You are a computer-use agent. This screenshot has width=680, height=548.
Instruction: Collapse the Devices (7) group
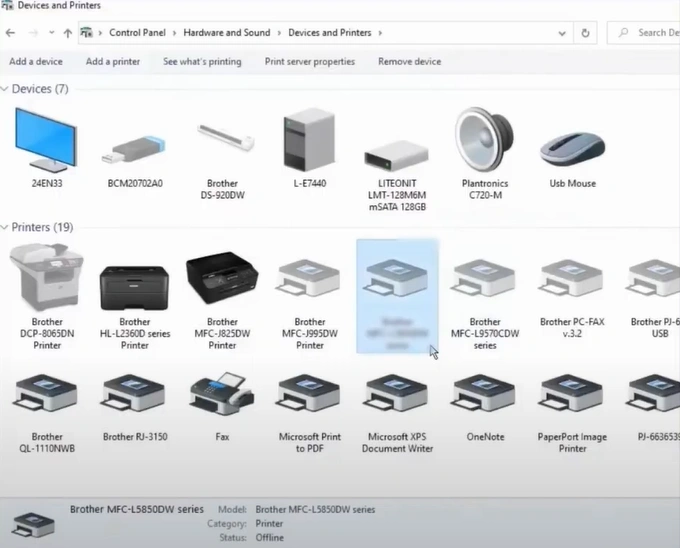6,90
